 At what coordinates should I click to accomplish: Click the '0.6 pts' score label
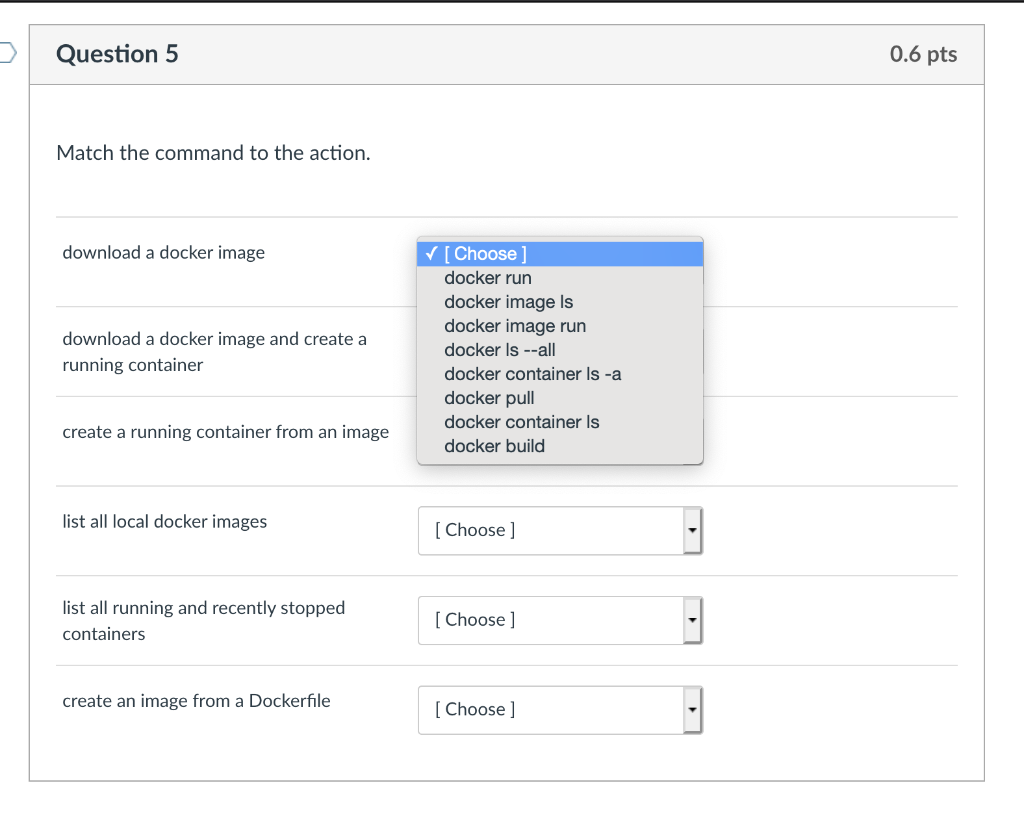pyautogui.click(x=923, y=54)
